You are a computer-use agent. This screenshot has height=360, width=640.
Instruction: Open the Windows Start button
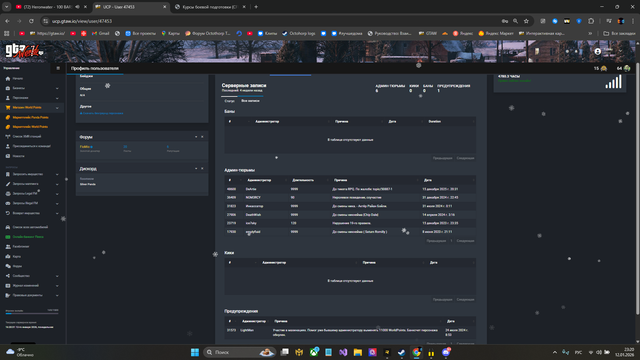195,352
